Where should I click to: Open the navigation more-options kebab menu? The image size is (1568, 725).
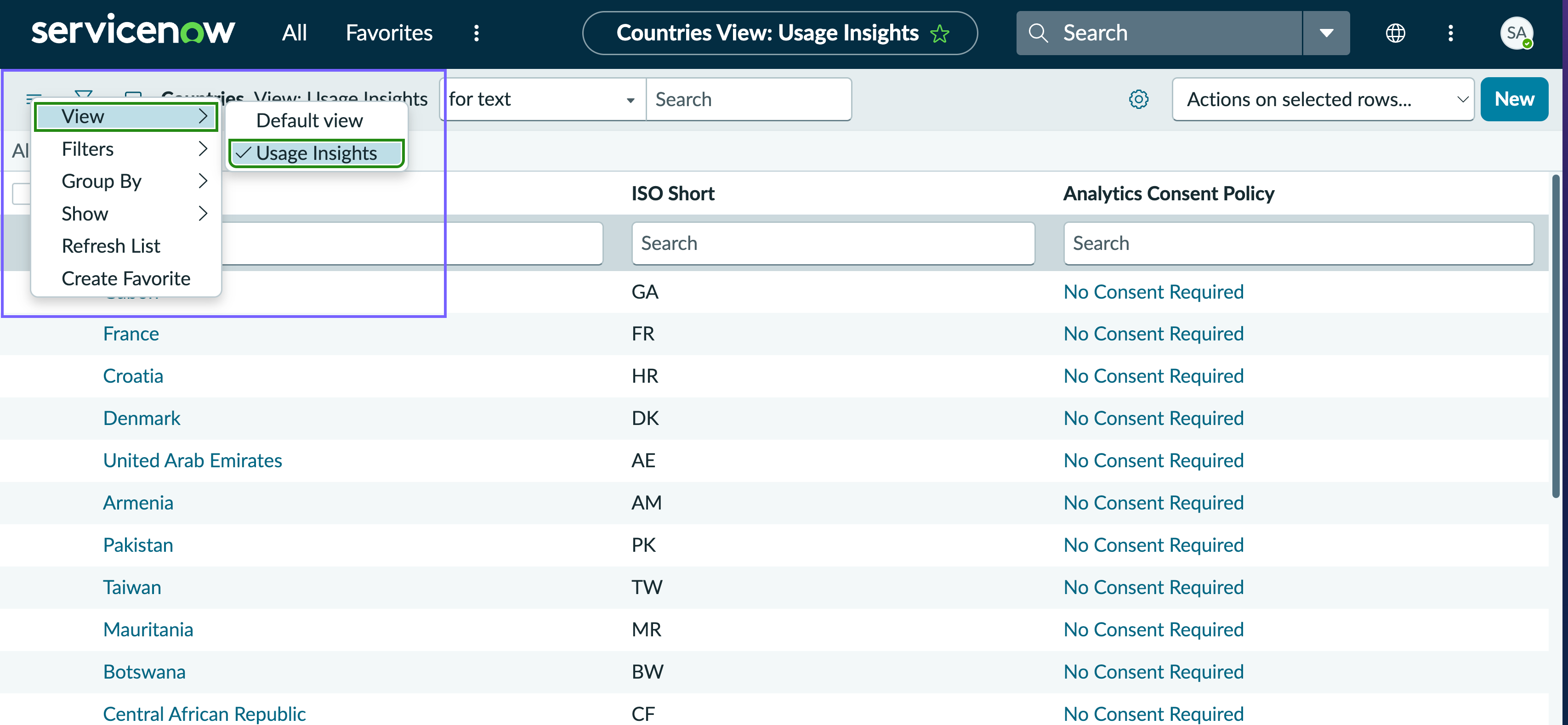(477, 33)
